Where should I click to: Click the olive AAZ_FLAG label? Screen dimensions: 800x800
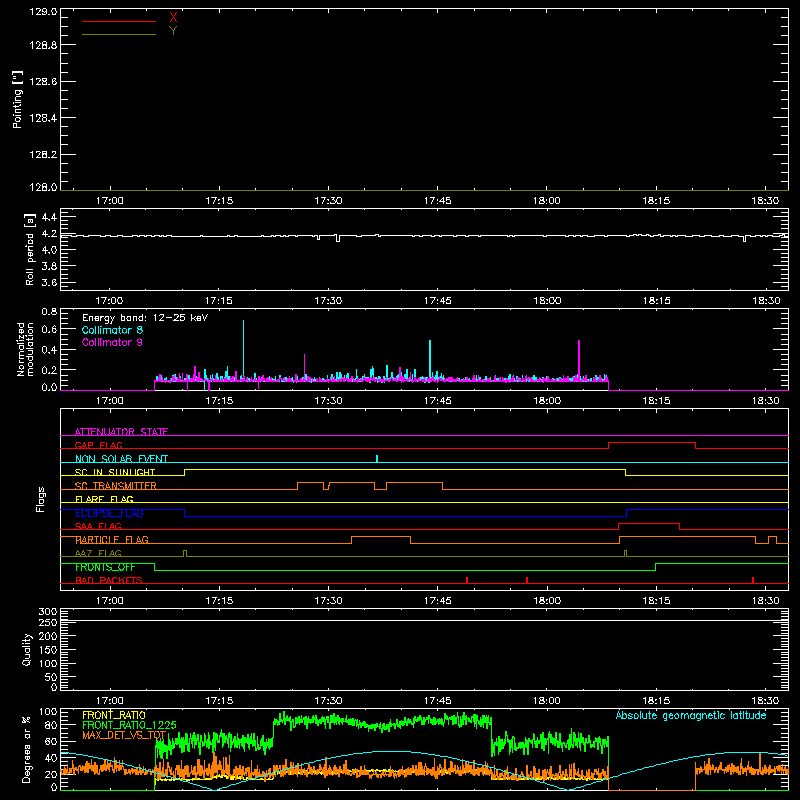98,553
